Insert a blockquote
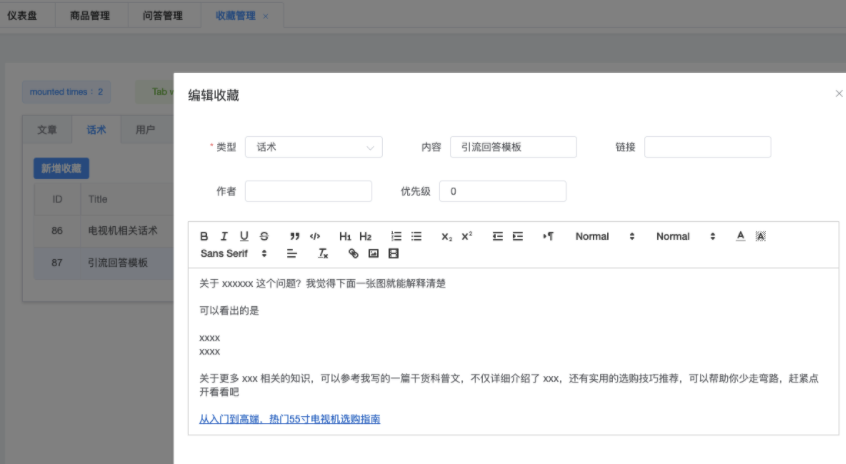This screenshot has width=846, height=464. (295, 236)
